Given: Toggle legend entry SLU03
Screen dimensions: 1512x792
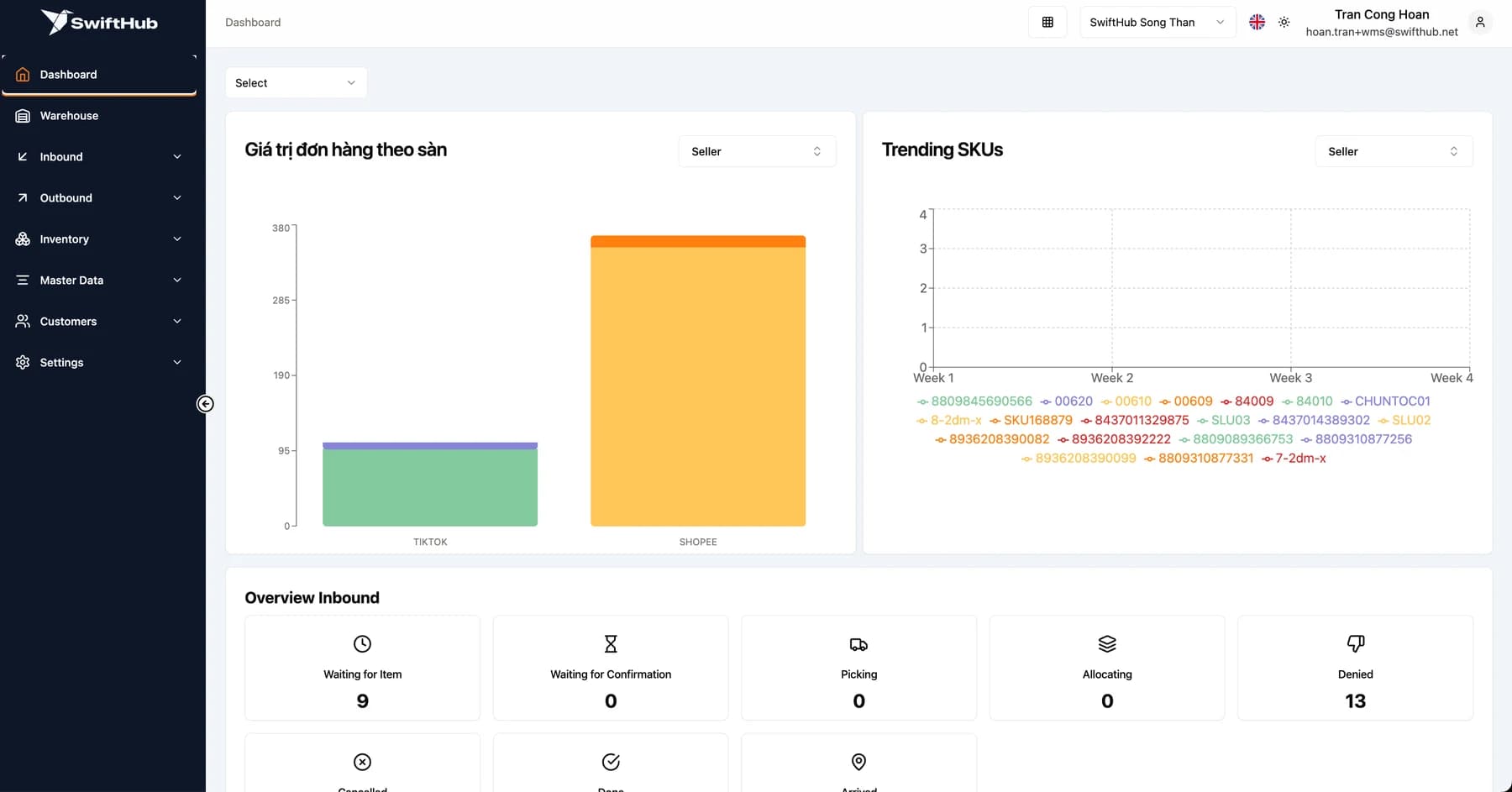Looking at the screenshot, I should (1224, 420).
